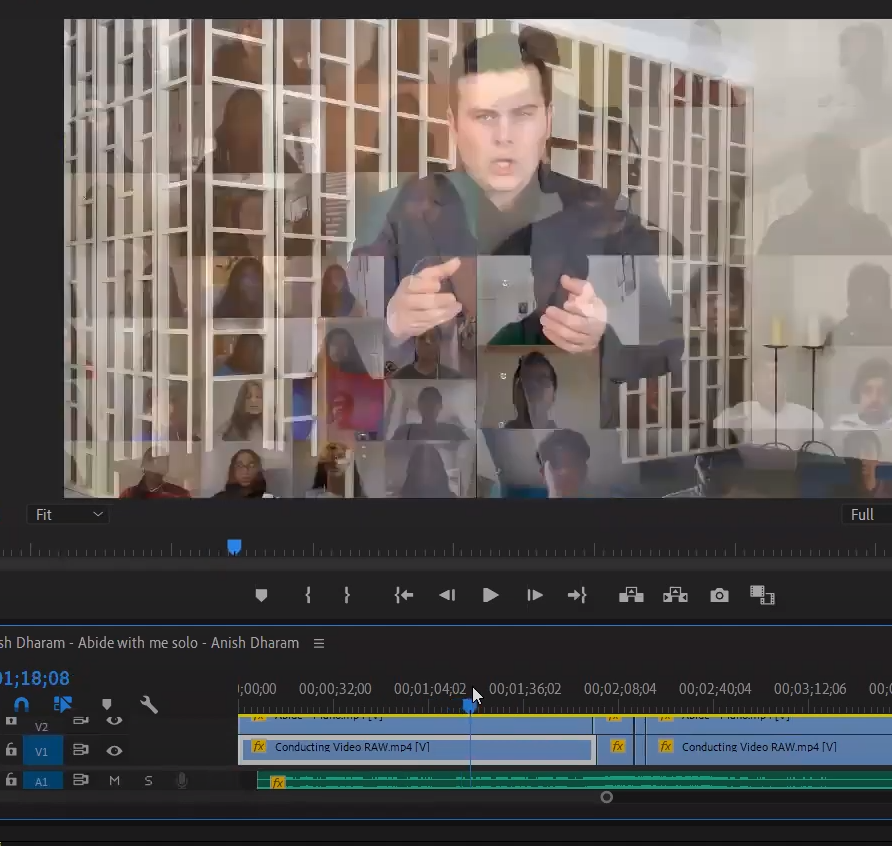892x846 pixels.
Task: Click the fx badge on first Conducting Video clip
Action: coord(259,746)
